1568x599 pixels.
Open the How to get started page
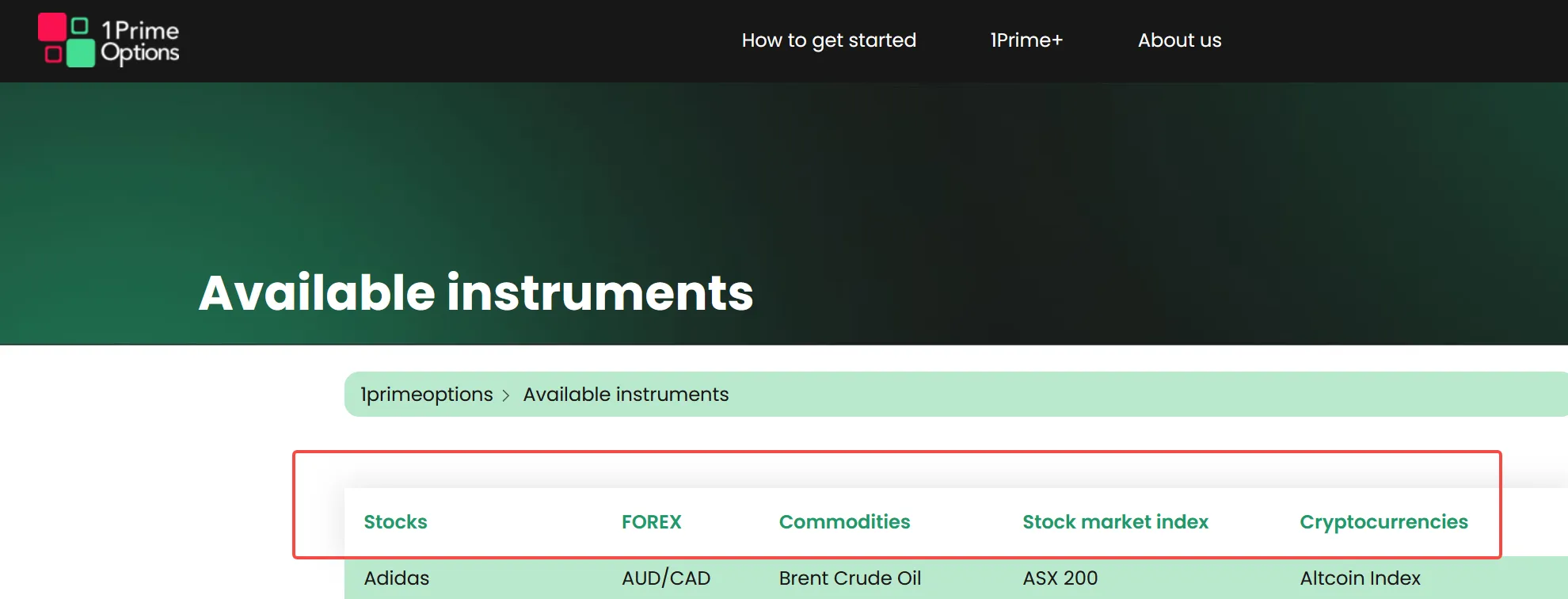coord(828,40)
